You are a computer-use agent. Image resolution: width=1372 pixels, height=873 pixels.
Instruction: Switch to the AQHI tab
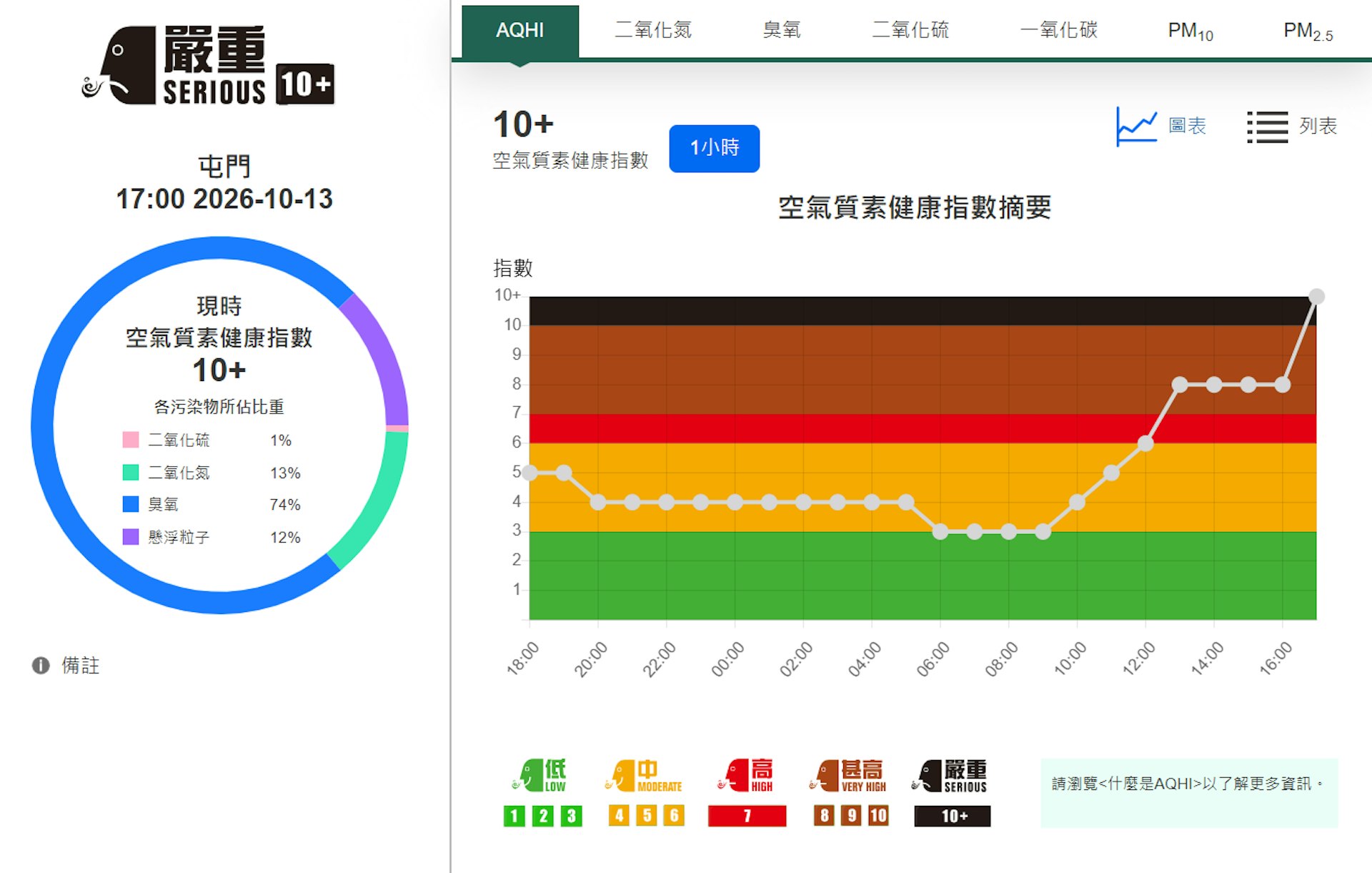(x=520, y=31)
